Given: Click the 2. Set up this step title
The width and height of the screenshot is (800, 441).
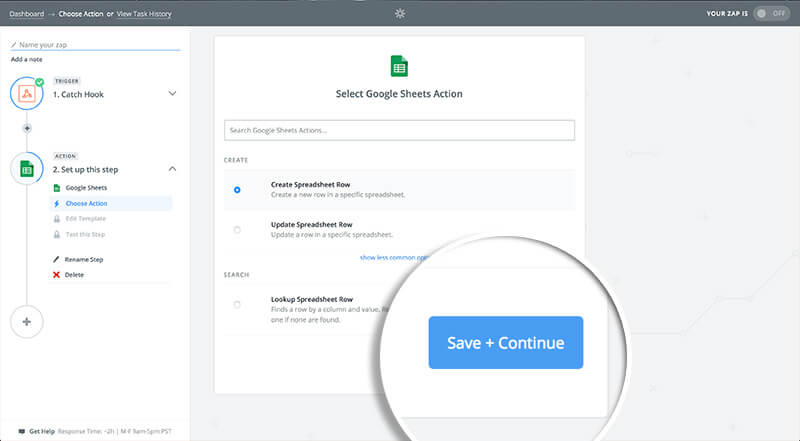Looking at the screenshot, I should (85, 169).
